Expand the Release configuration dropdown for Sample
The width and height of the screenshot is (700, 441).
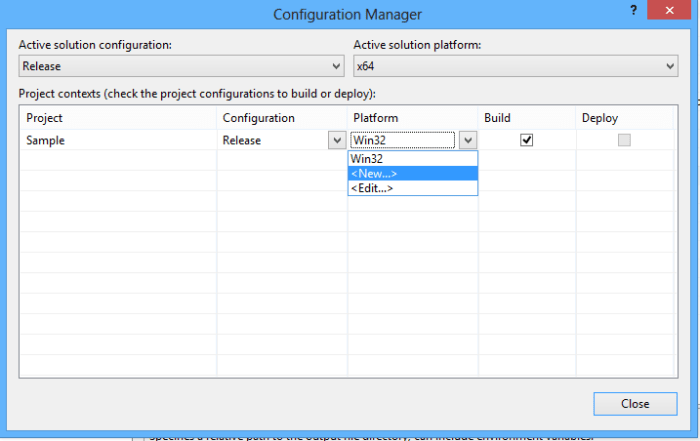click(336, 141)
